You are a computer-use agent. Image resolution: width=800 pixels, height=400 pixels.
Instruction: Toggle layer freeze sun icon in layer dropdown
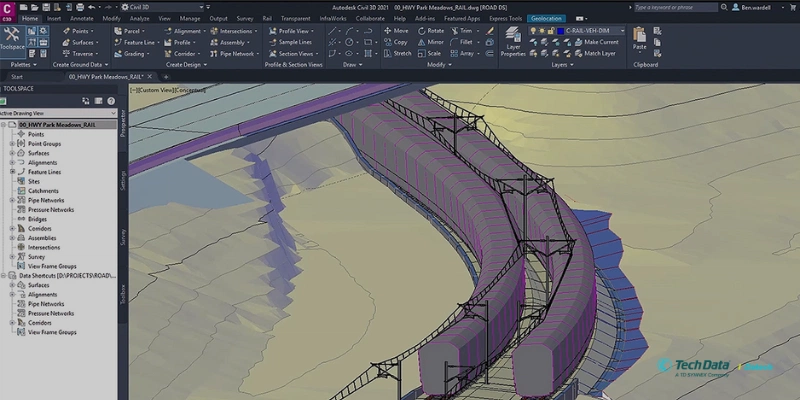(x=542, y=31)
